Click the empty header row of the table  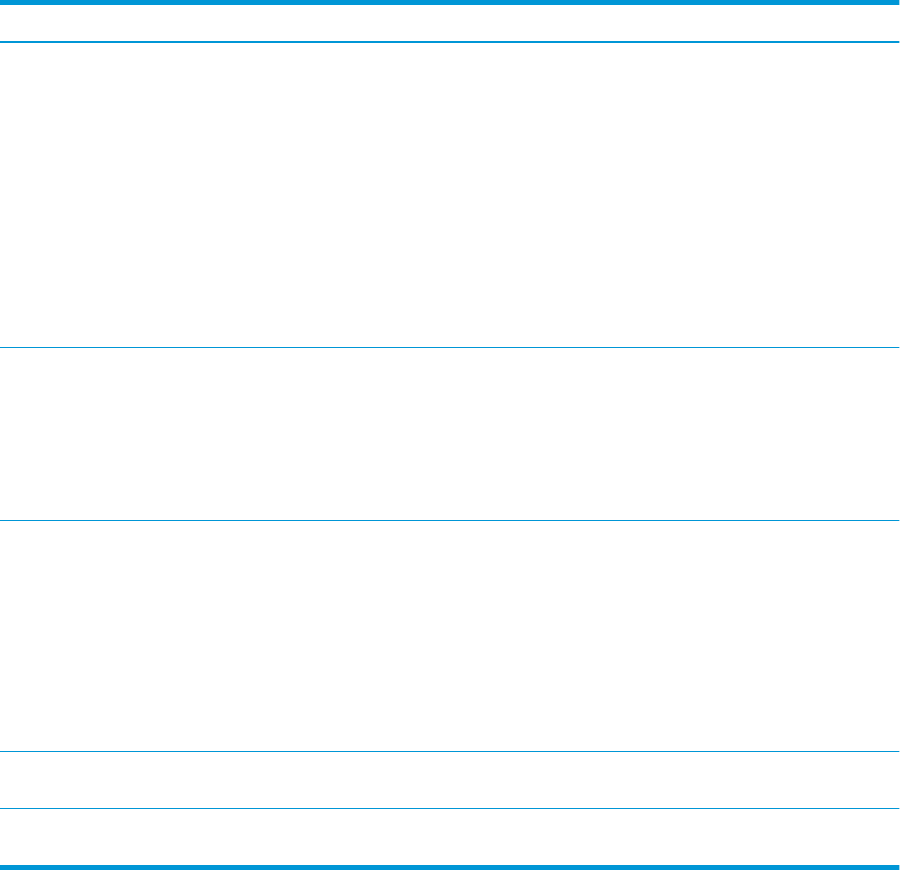coord(450,23)
